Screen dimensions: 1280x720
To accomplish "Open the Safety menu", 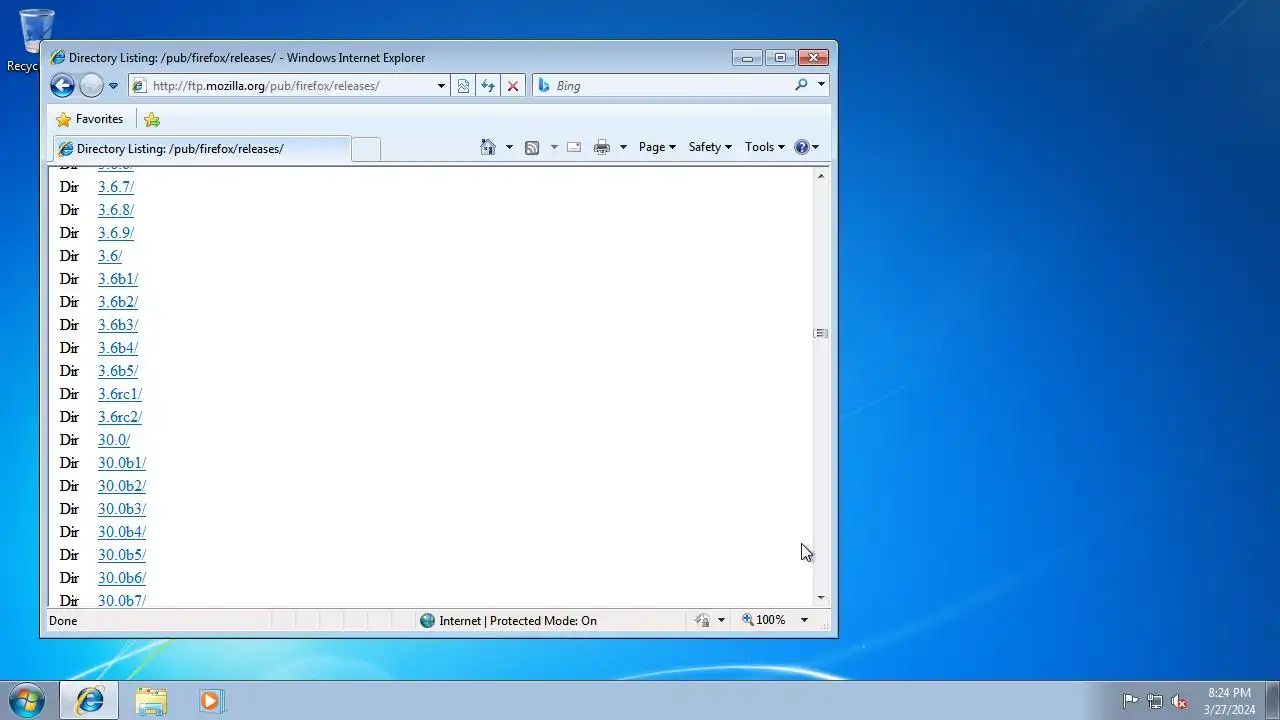I will tap(710, 147).
